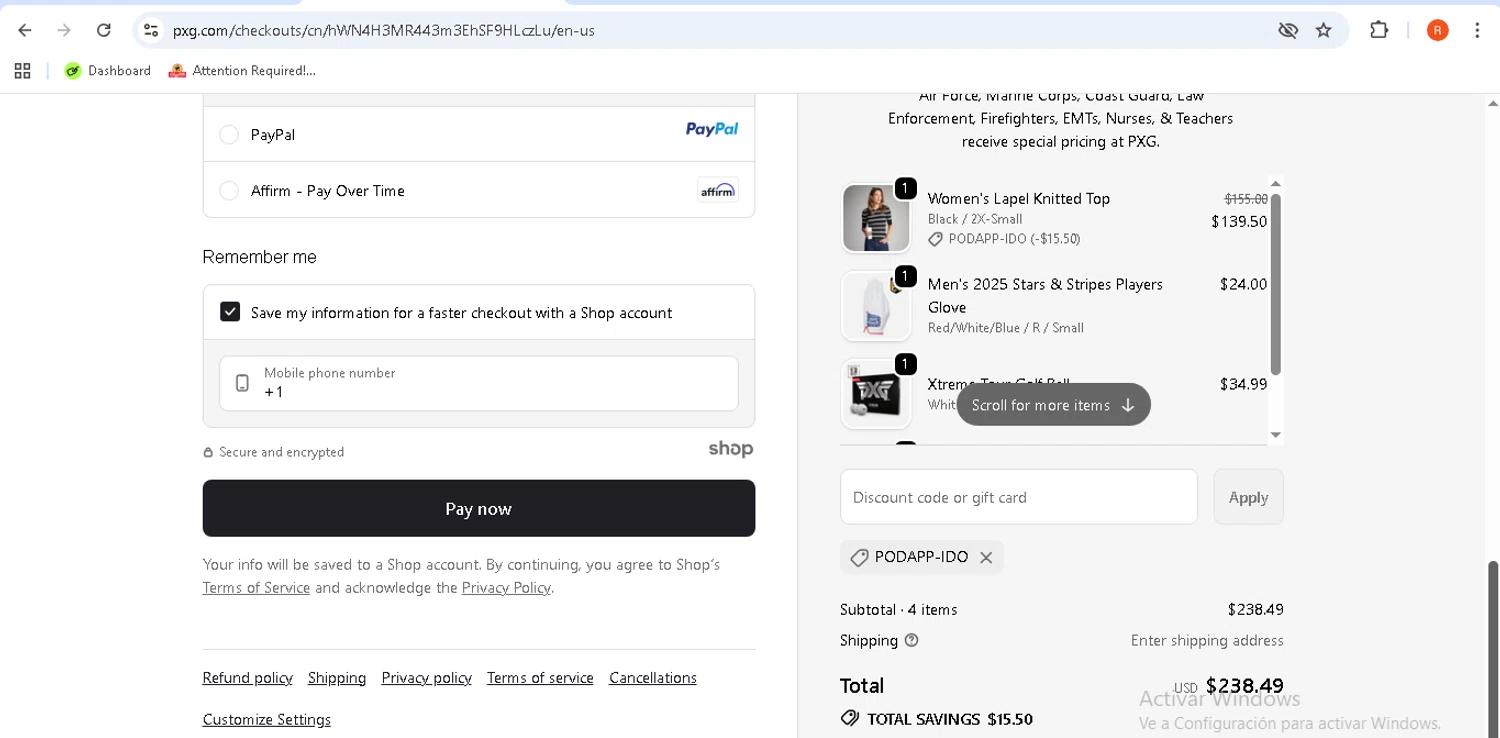The width and height of the screenshot is (1500, 738).
Task: Click the Scroll for more items pill
Action: [x=1053, y=405]
